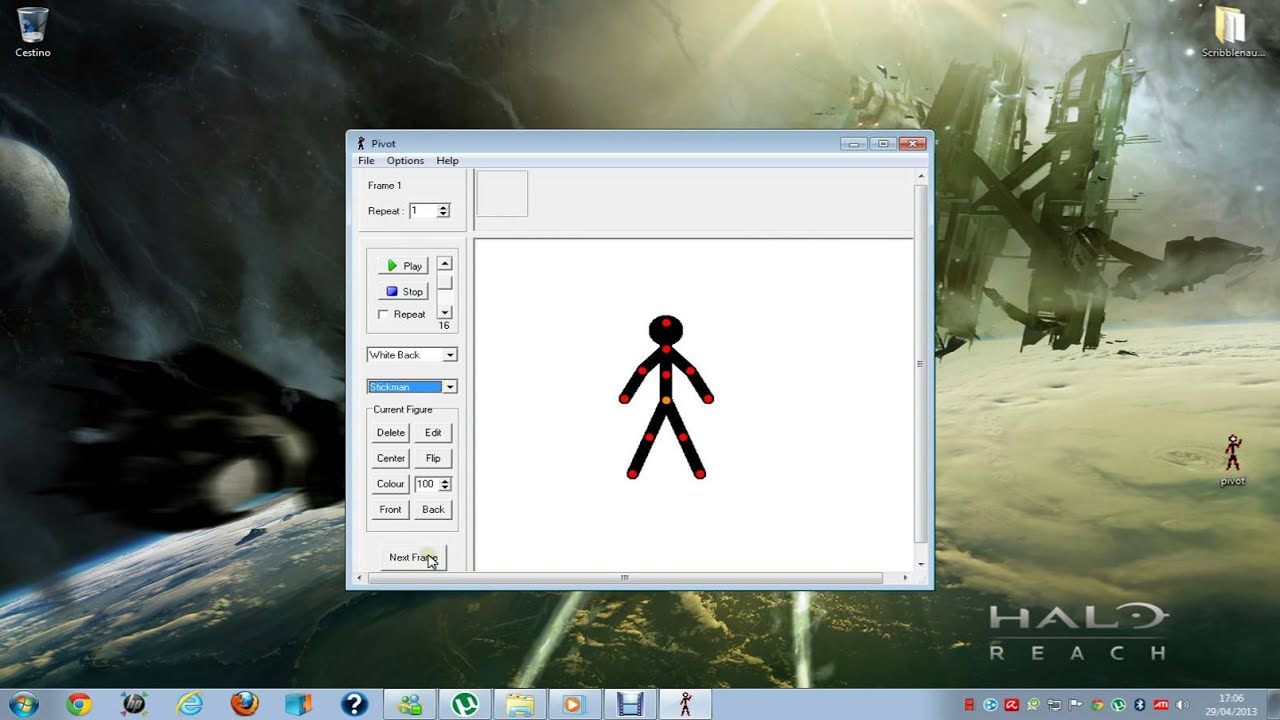Click the Play button with green arrow

(x=404, y=266)
